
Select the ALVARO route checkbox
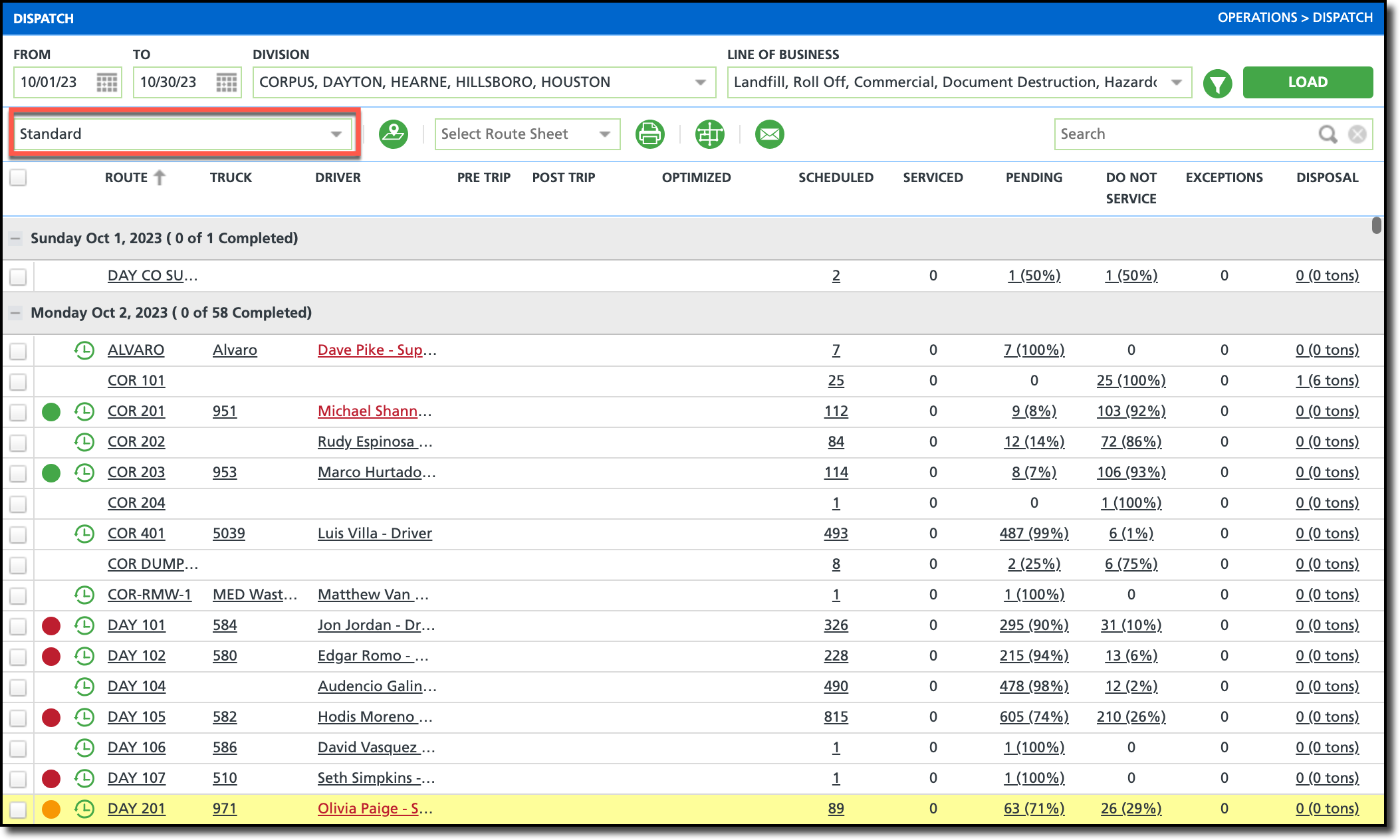coord(18,351)
